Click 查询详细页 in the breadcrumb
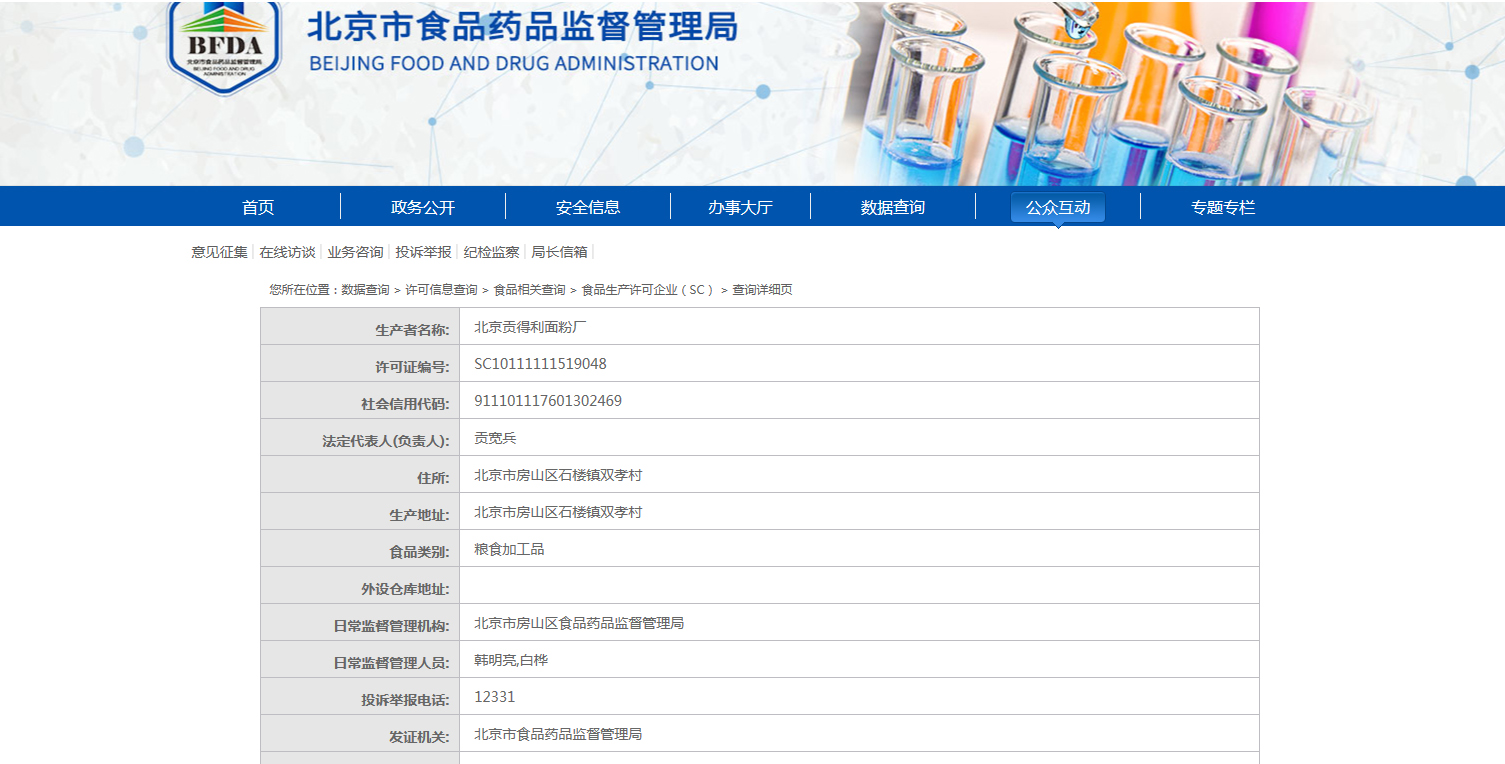Screen dimensions: 1505x764 point(762,290)
